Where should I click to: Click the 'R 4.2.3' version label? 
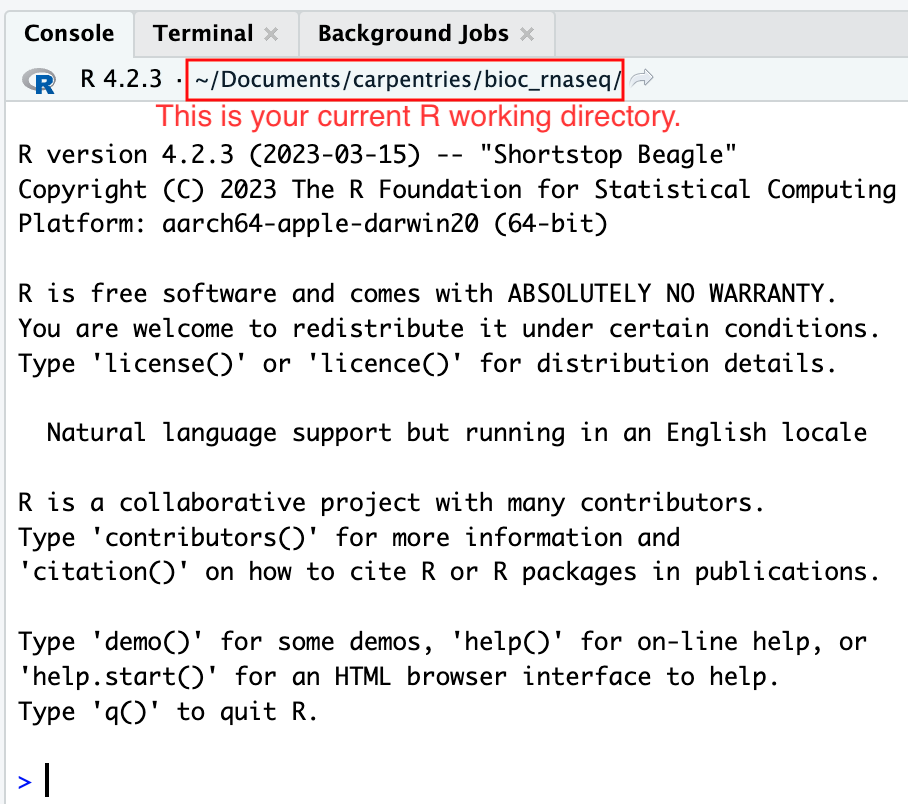(119, 78)
